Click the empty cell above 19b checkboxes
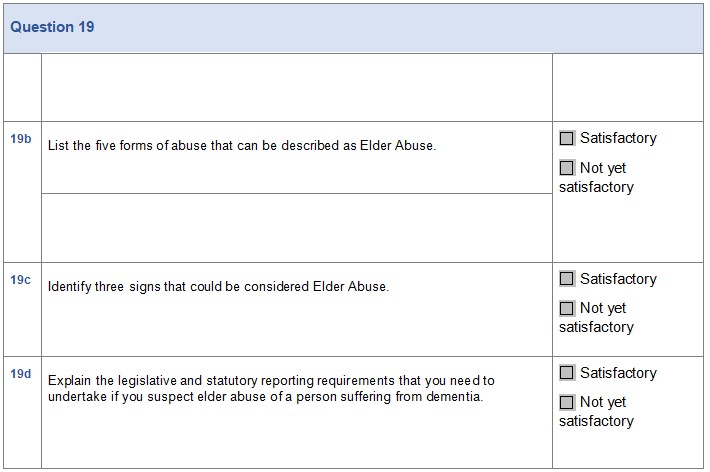This screenshot has height=472, width=710. click(x=627, y=88)
